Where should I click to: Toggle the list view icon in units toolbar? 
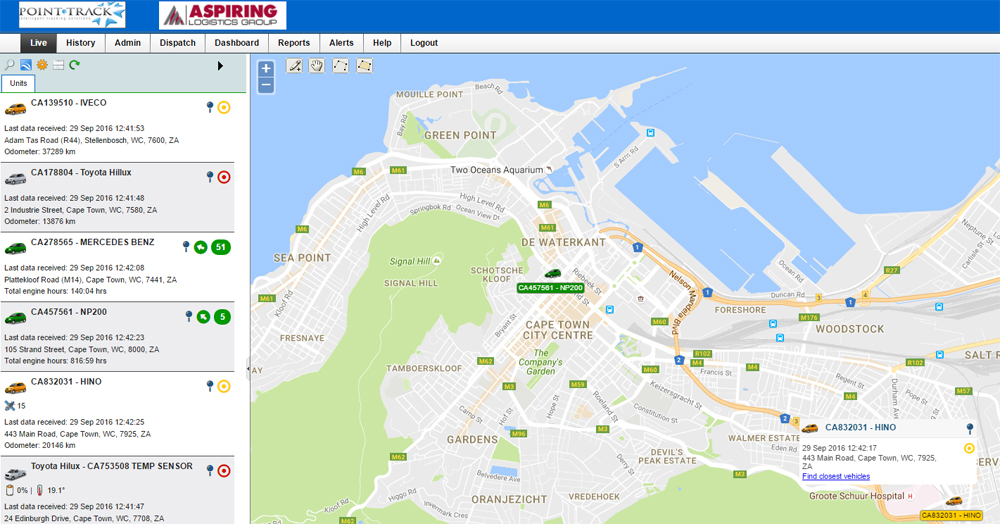[x=58, y=65]
